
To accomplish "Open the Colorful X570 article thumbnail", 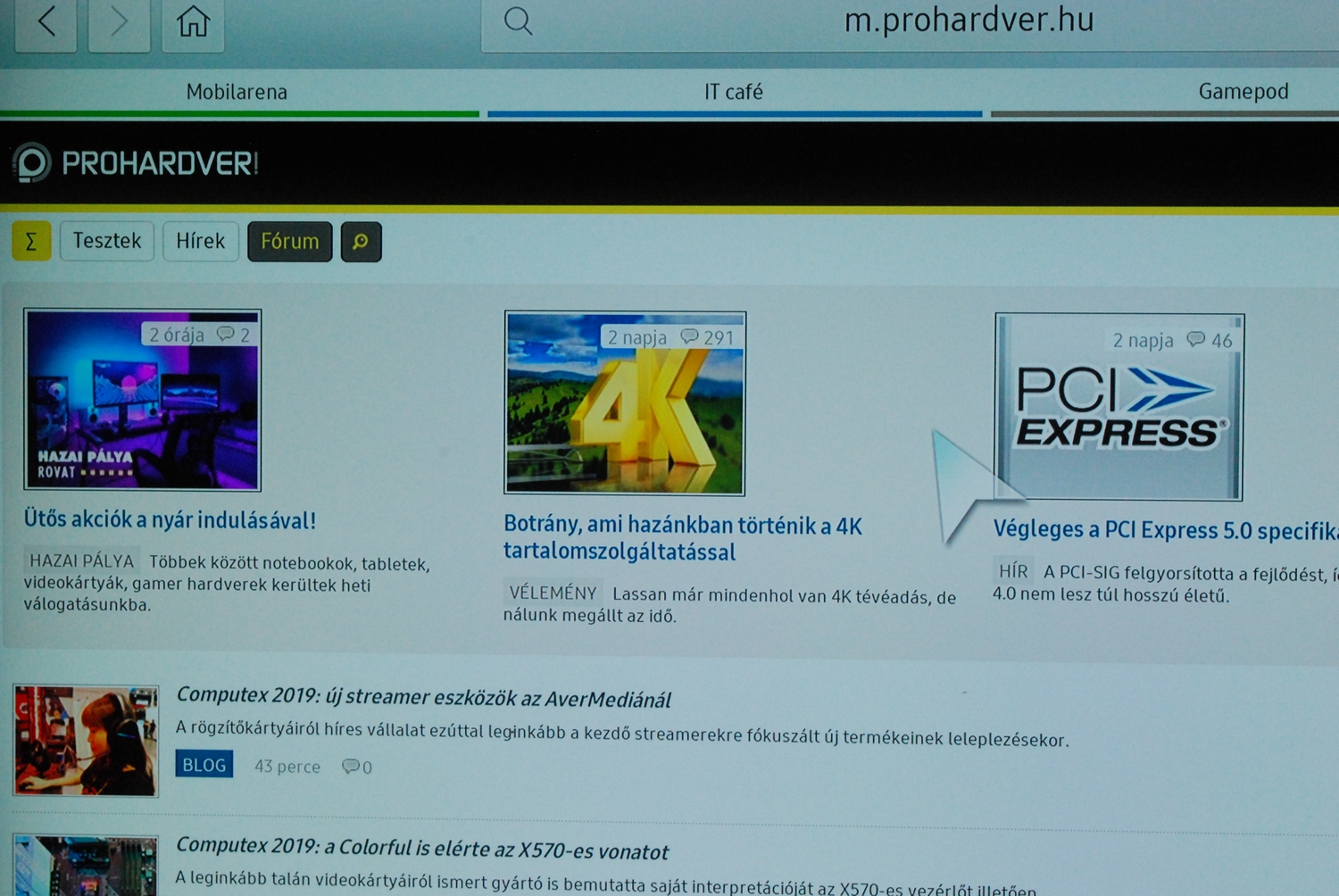I will 86,865.
